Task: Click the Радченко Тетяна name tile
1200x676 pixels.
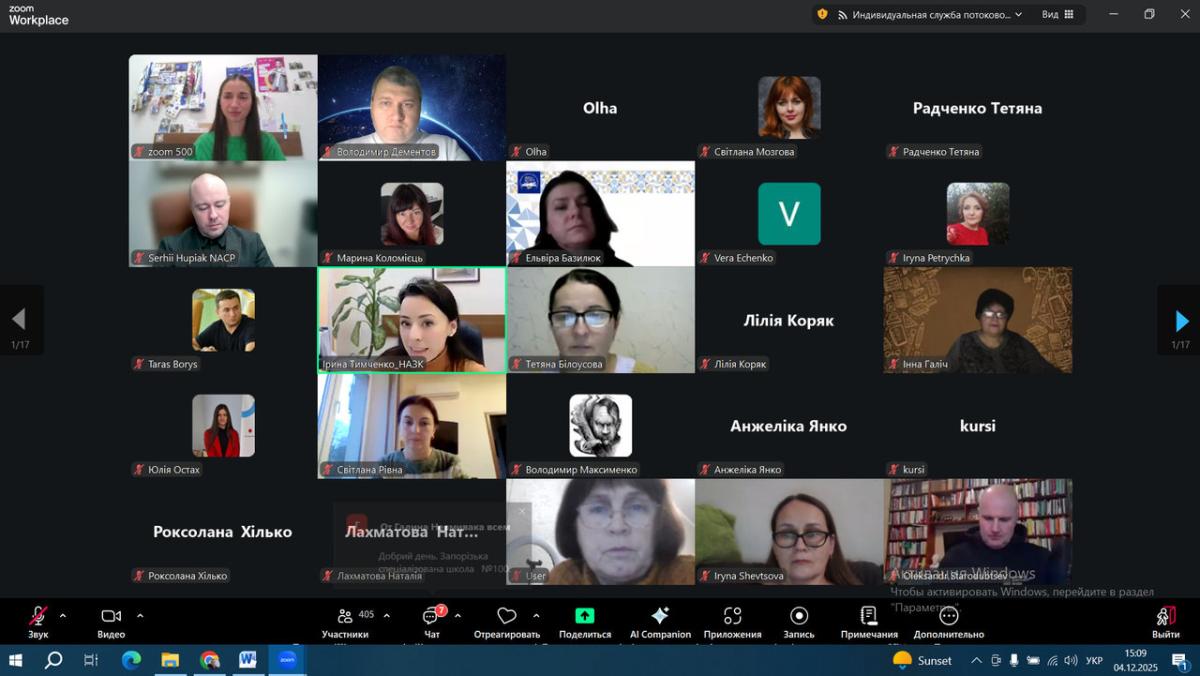Action: (977, 108)
